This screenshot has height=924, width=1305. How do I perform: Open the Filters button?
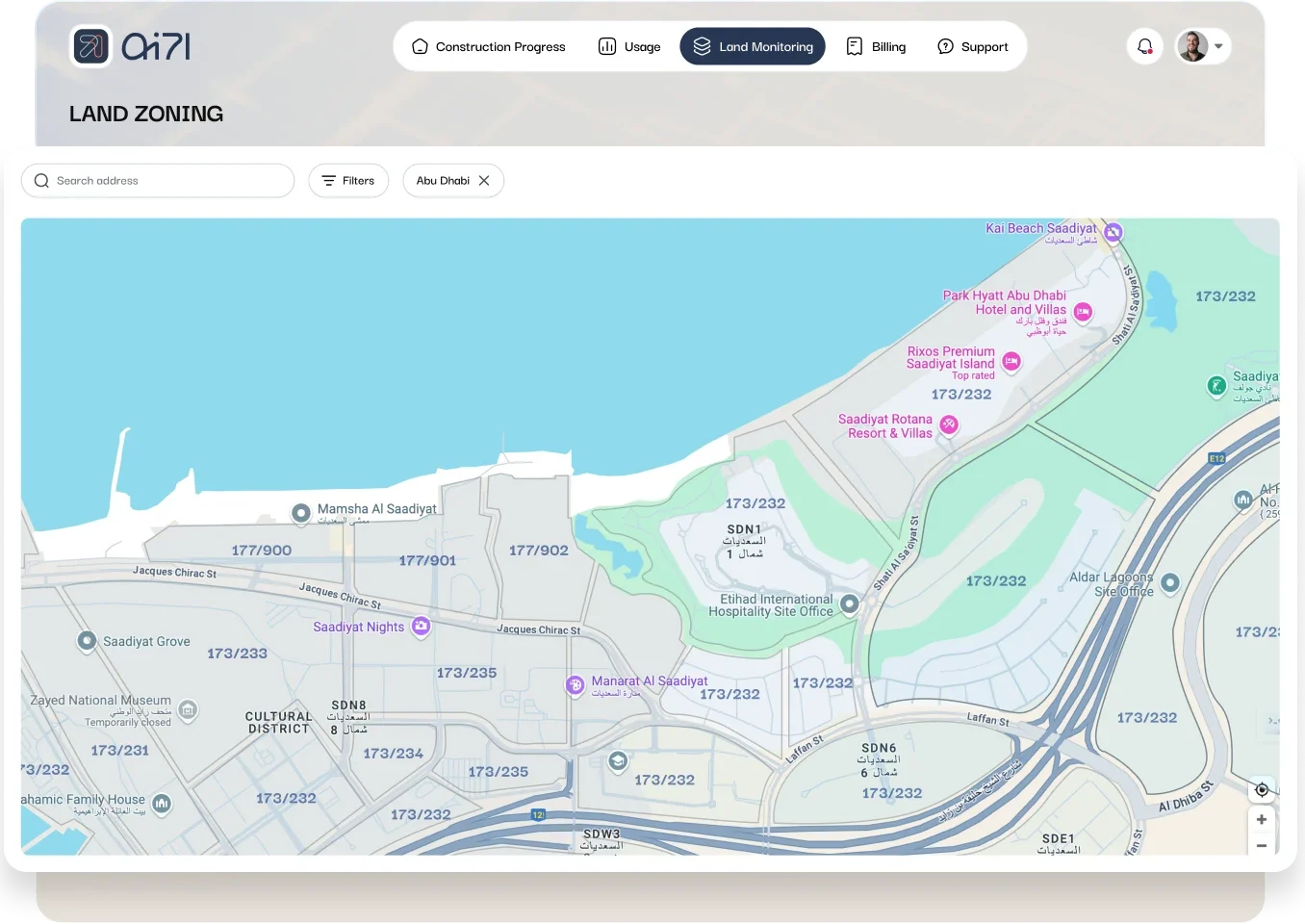[x=348, y=181]
